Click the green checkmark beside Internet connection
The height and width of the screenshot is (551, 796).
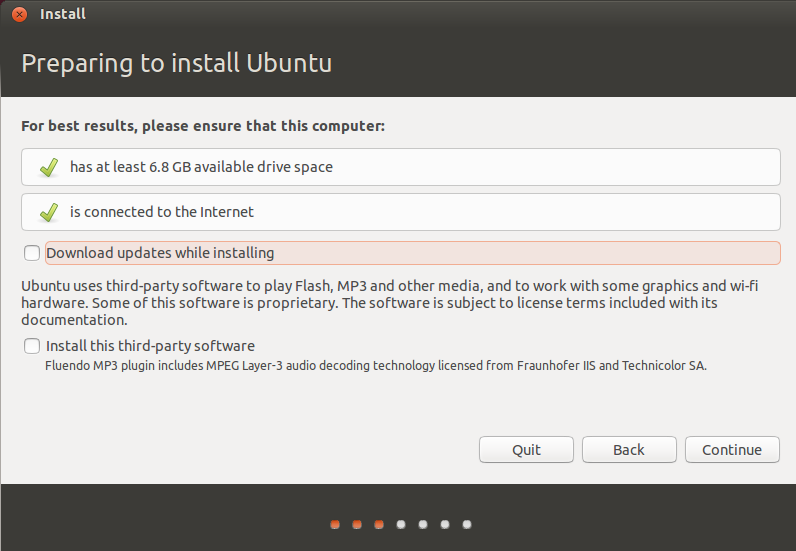(x=48, y=212)
